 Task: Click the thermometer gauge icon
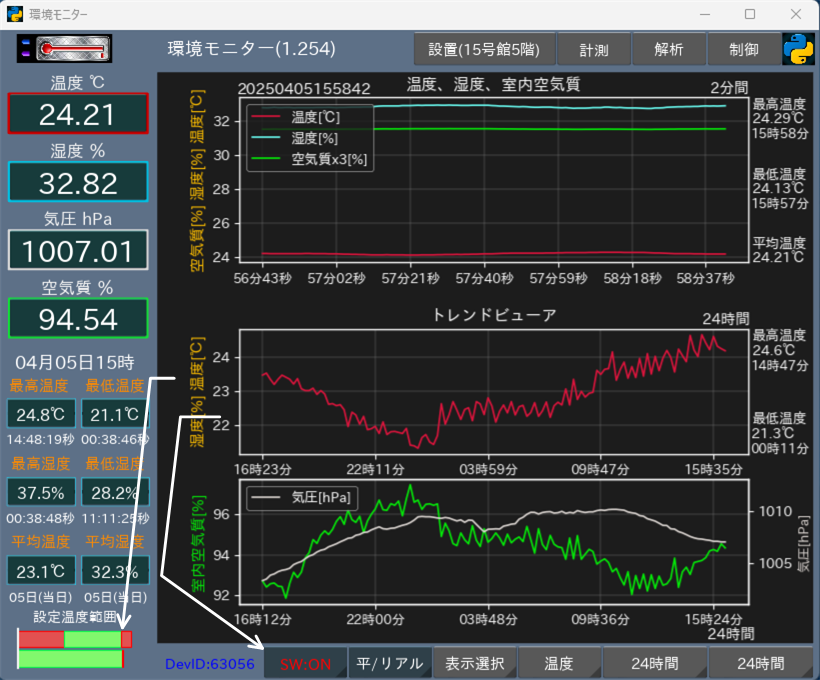click(65, 48)
